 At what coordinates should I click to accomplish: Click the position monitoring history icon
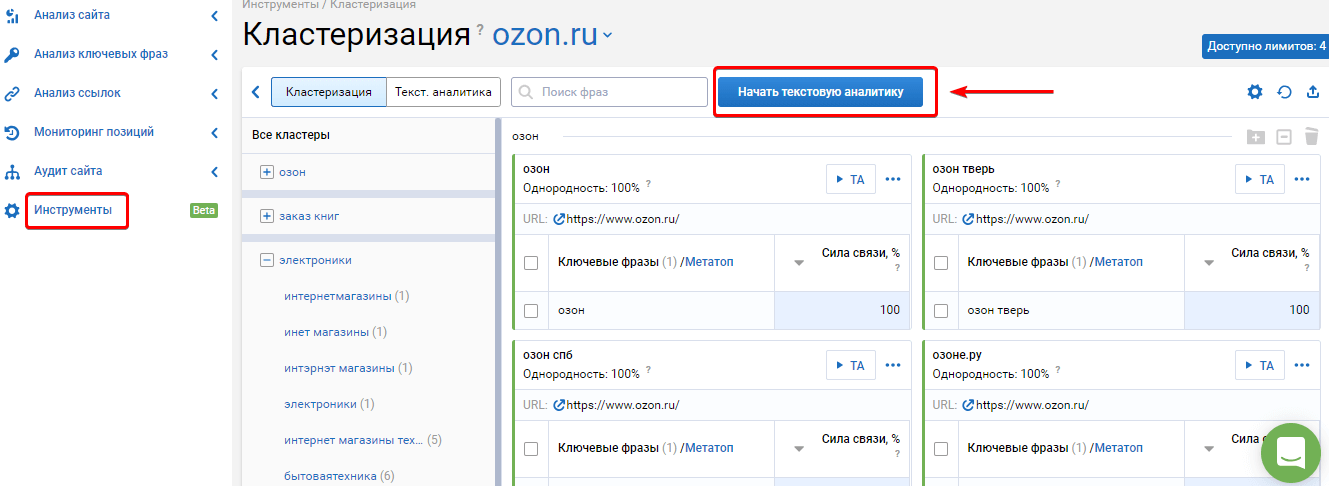[12, 132]
